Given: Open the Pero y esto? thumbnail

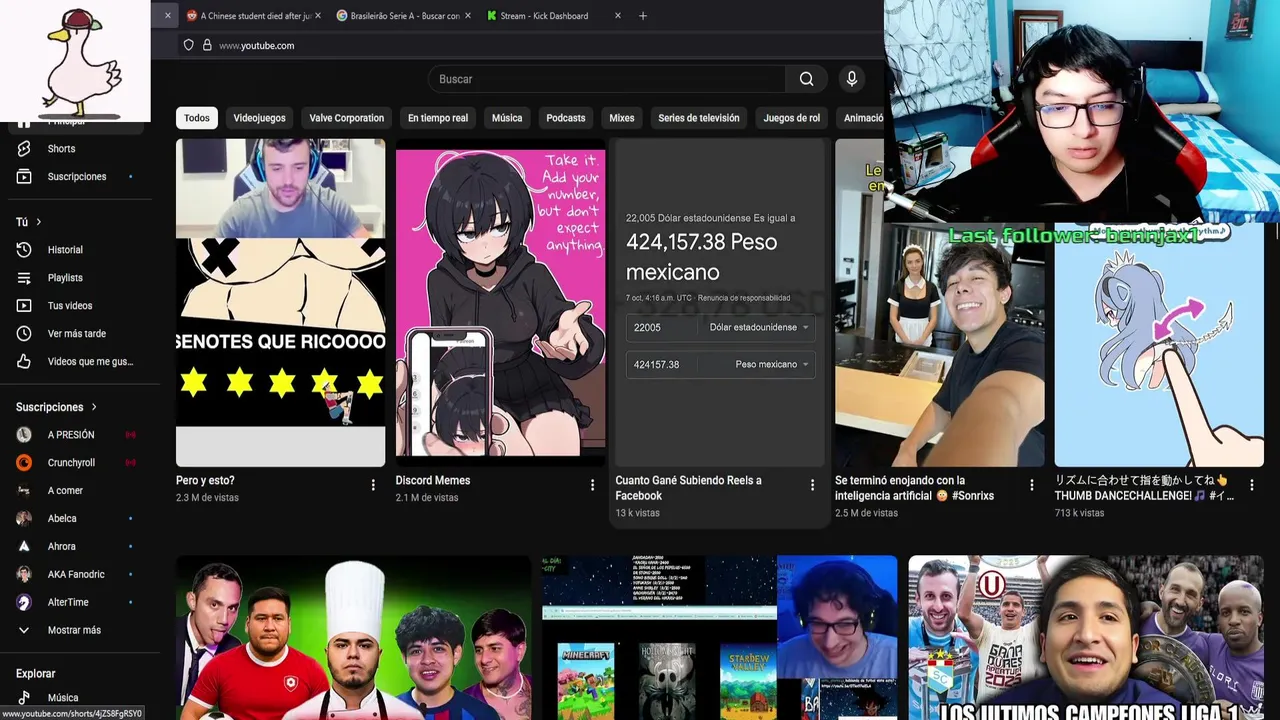Looking at the screenshot, I should (280, 302).
